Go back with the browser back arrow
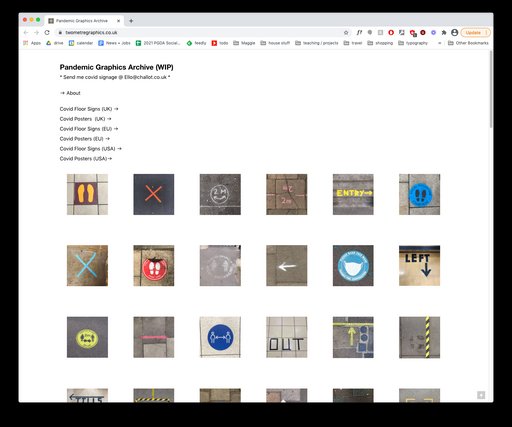This screenshot has width=512, height=427. point(26,32)
